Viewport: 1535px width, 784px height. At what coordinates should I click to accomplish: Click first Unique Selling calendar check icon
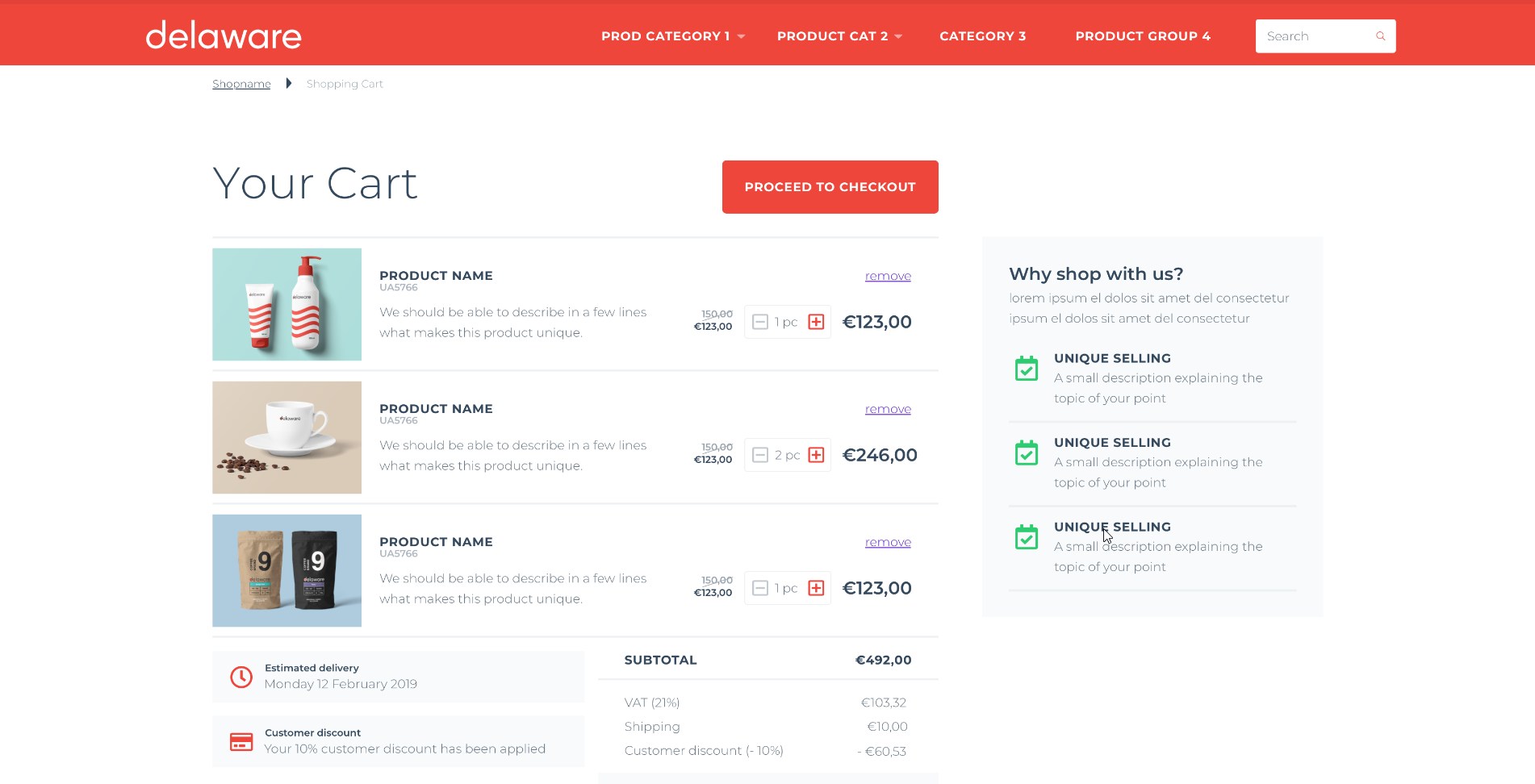coord(1026,369)
